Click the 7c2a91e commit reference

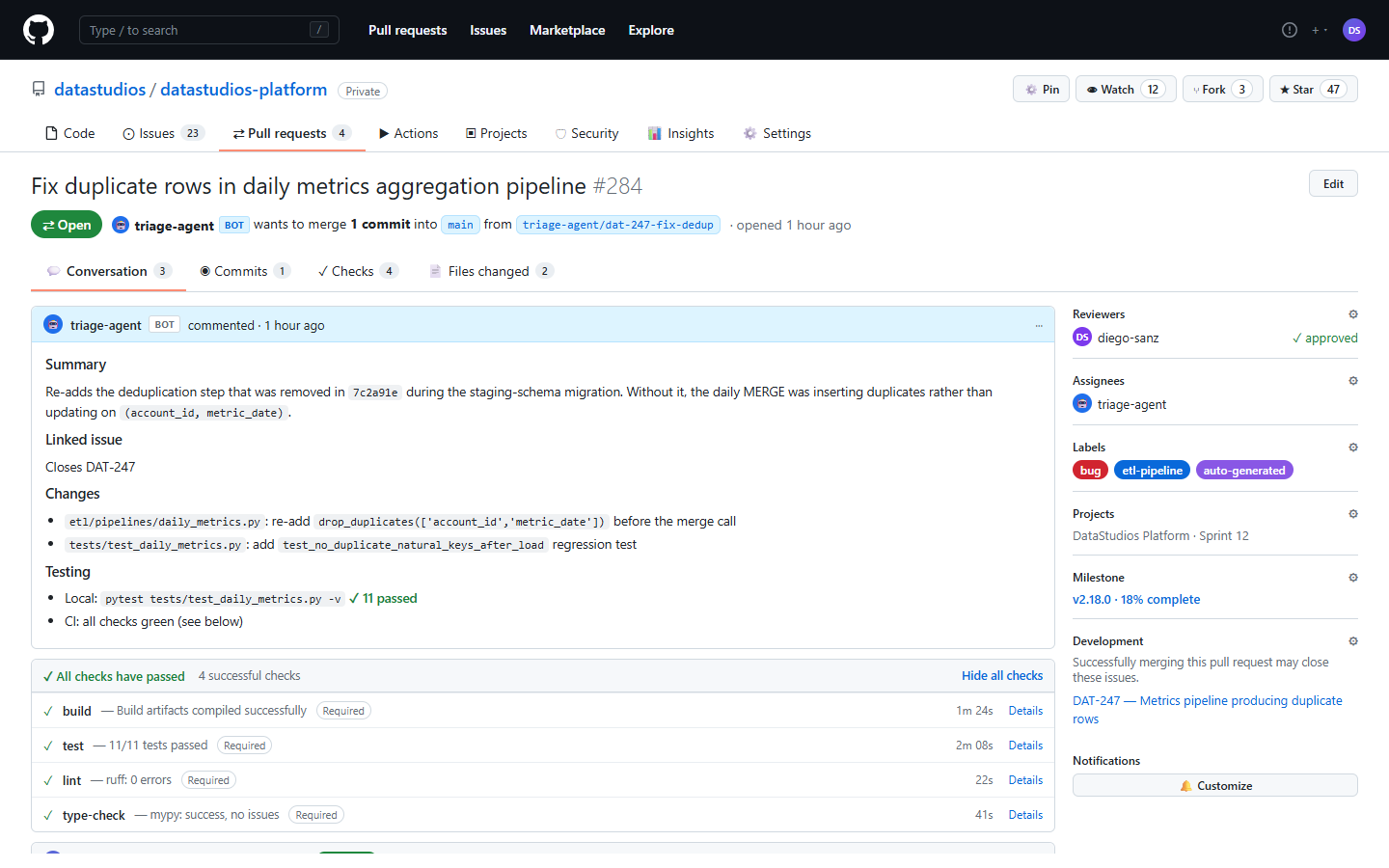[x=375, y=393]
